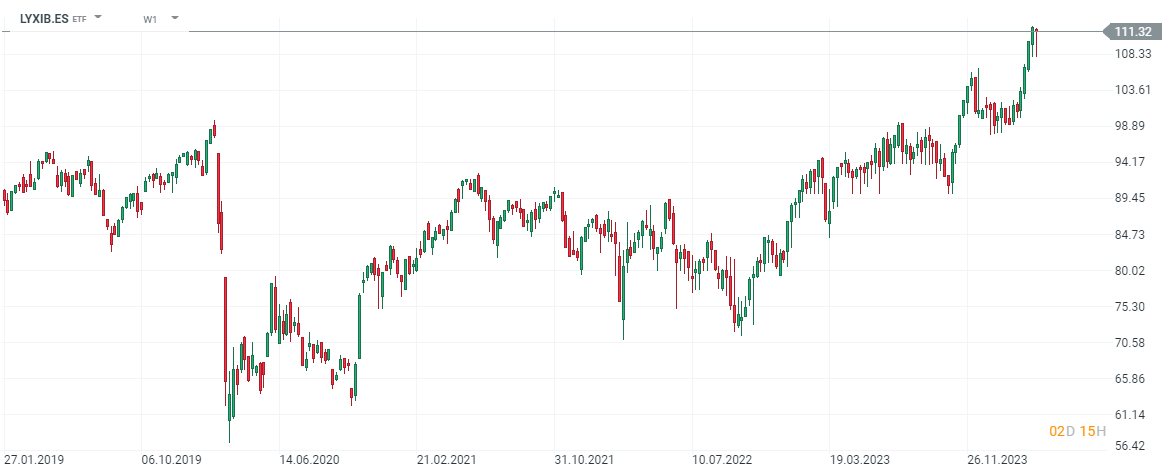Click the ETF instrument type tag

click(x=80, y=19)
